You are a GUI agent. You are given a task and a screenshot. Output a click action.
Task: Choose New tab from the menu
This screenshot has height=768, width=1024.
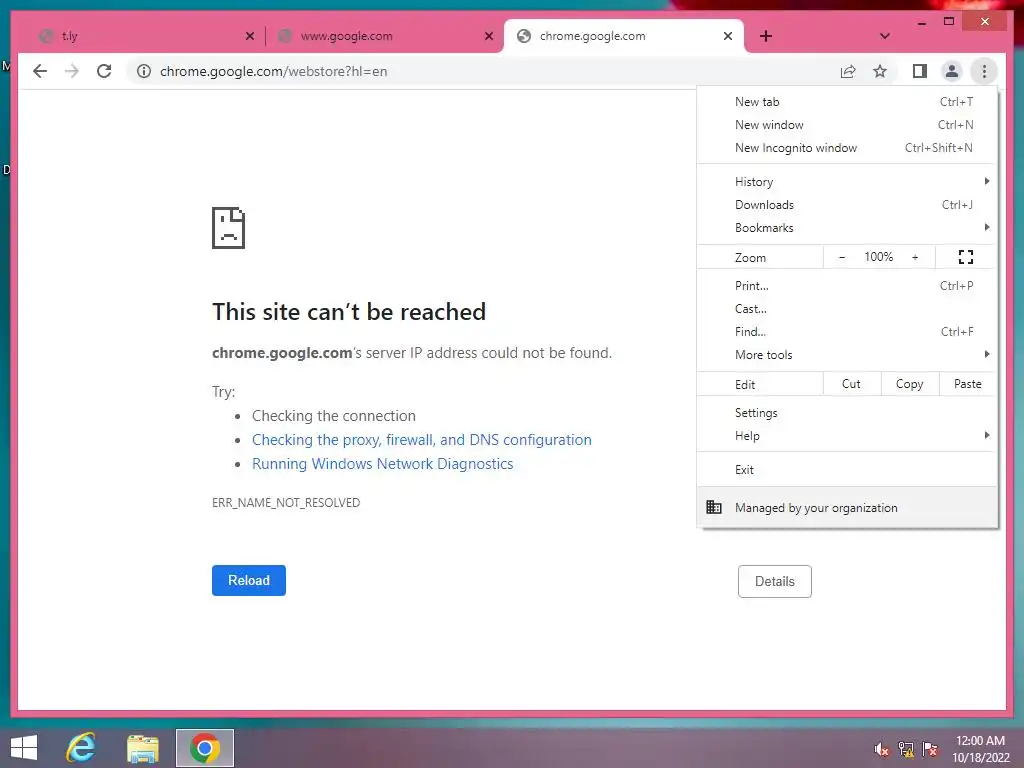(847, 102)
